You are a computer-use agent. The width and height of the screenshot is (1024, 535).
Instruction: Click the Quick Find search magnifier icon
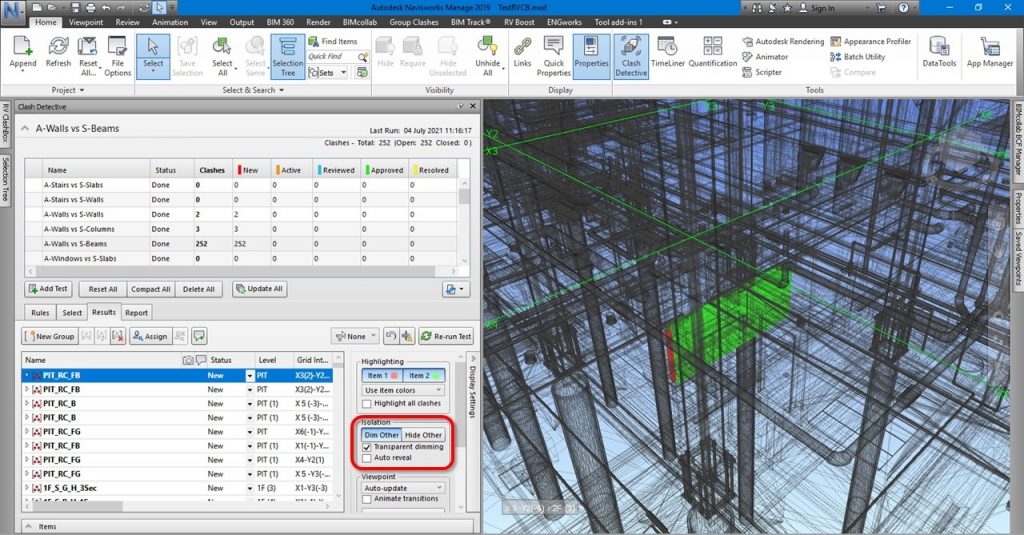[362, 57]
